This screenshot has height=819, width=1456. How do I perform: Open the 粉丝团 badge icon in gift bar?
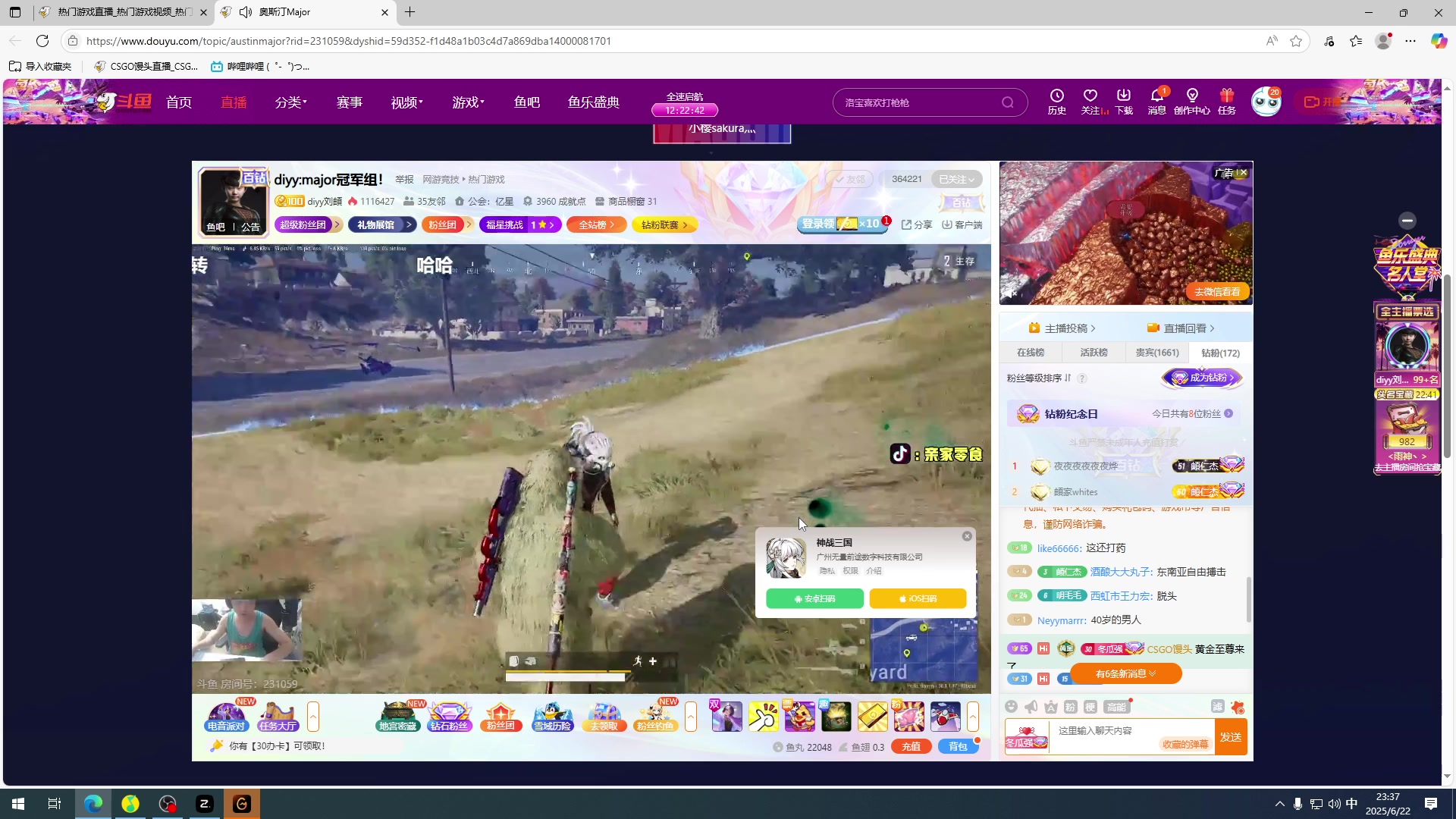[500, 717]
